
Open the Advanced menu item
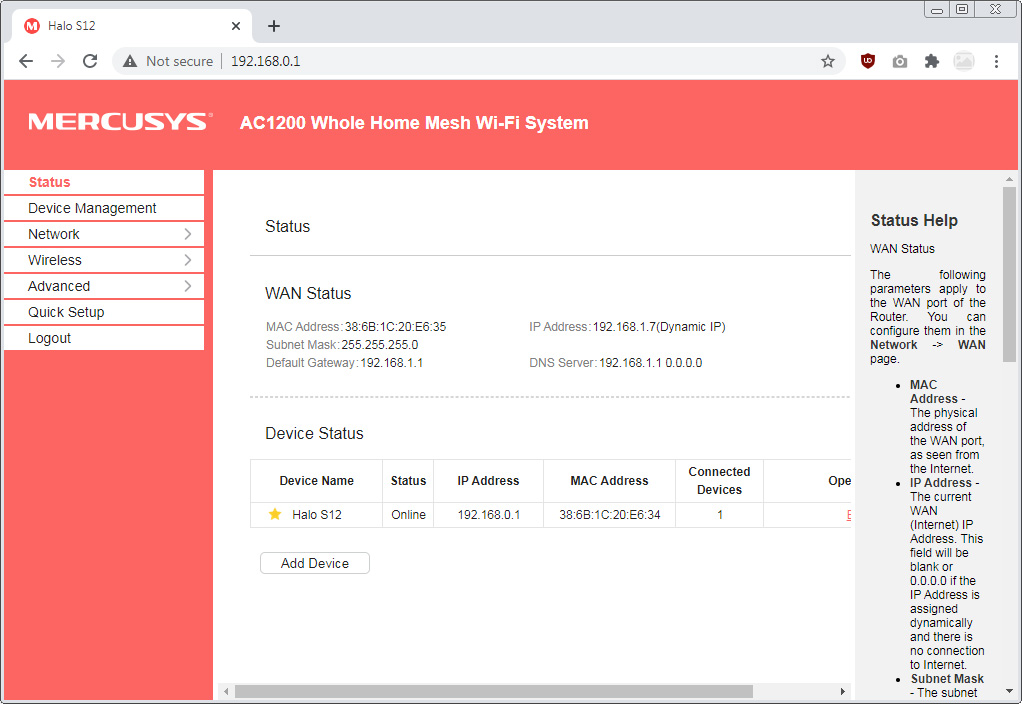(104, 286)
